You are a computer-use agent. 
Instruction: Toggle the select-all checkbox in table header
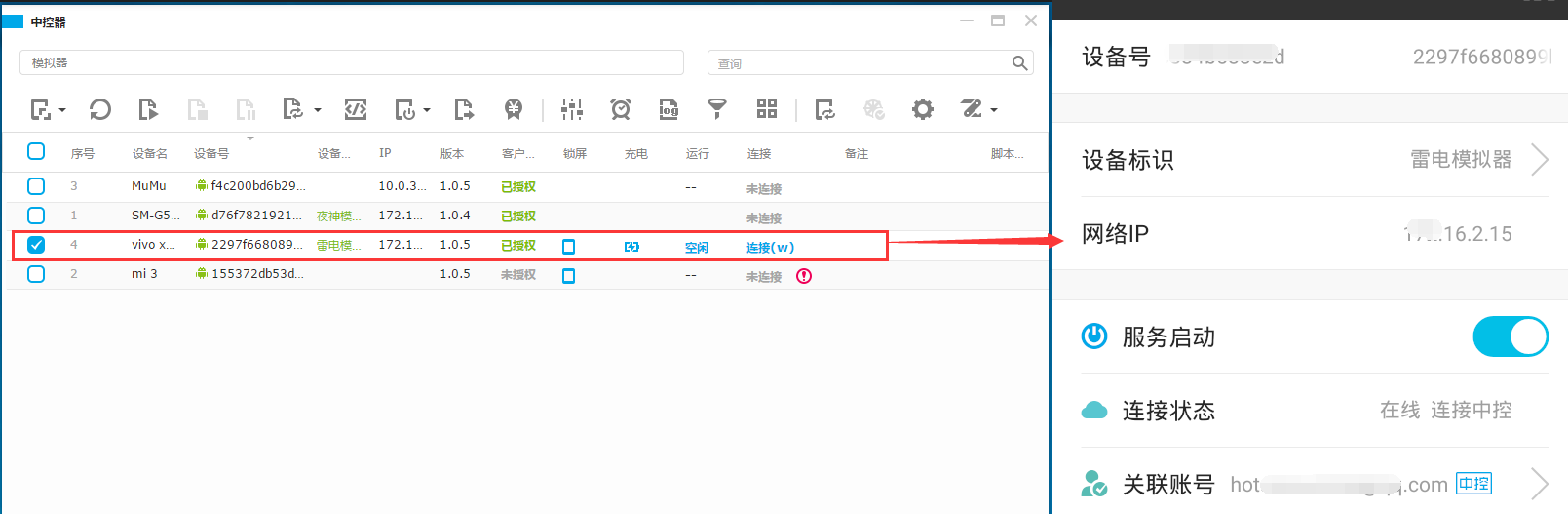(36, 151)
